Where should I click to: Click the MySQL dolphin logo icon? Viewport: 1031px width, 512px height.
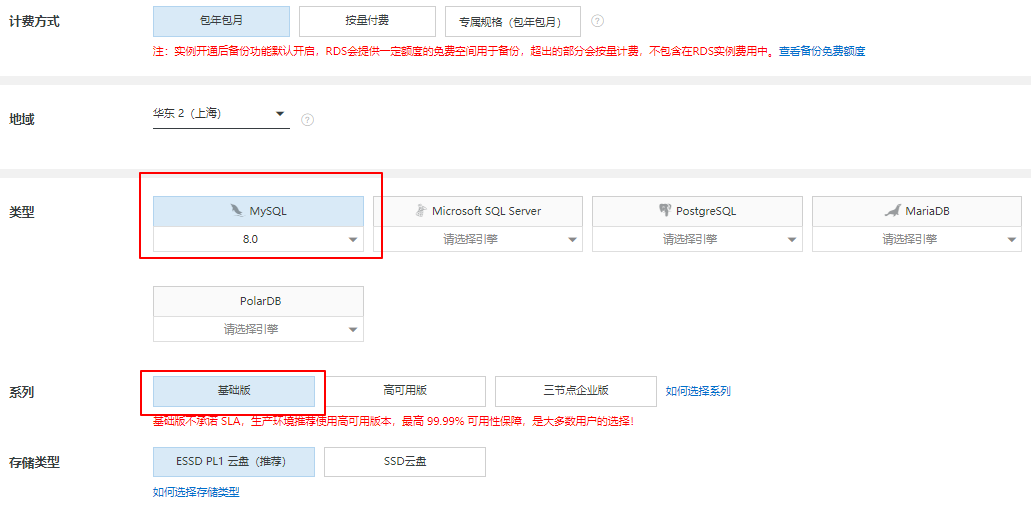click(236, 211)
